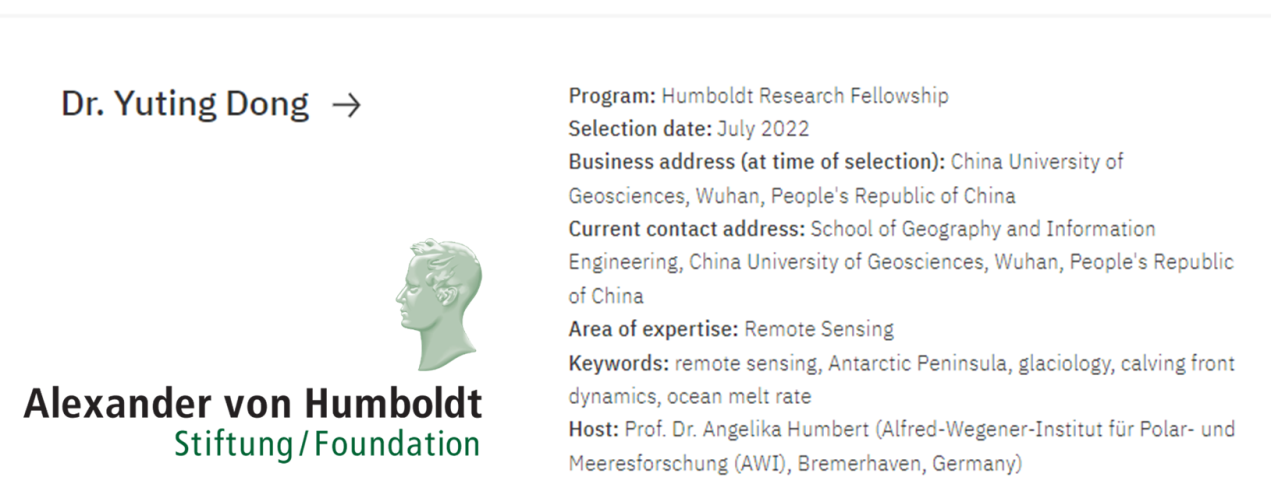The image size is (1271, 498).
Task: Click the "Current contact address:" label
Action: coord(686,229)
